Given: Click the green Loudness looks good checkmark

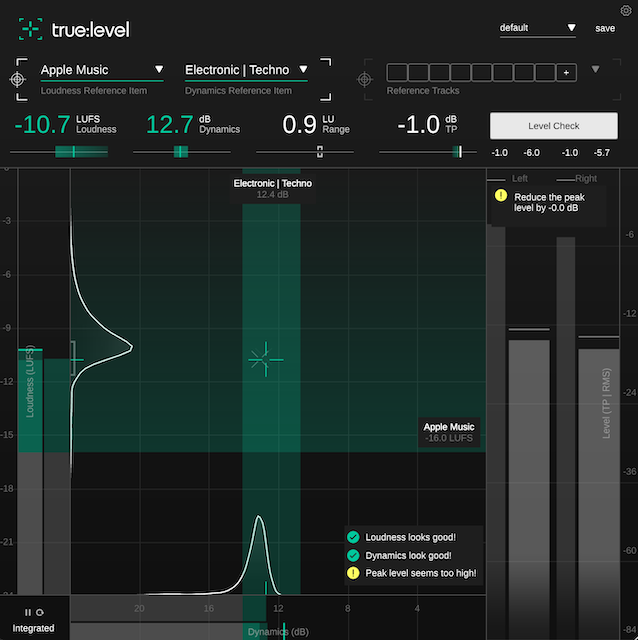Looking at the screenshot, I should click(353, 537).
